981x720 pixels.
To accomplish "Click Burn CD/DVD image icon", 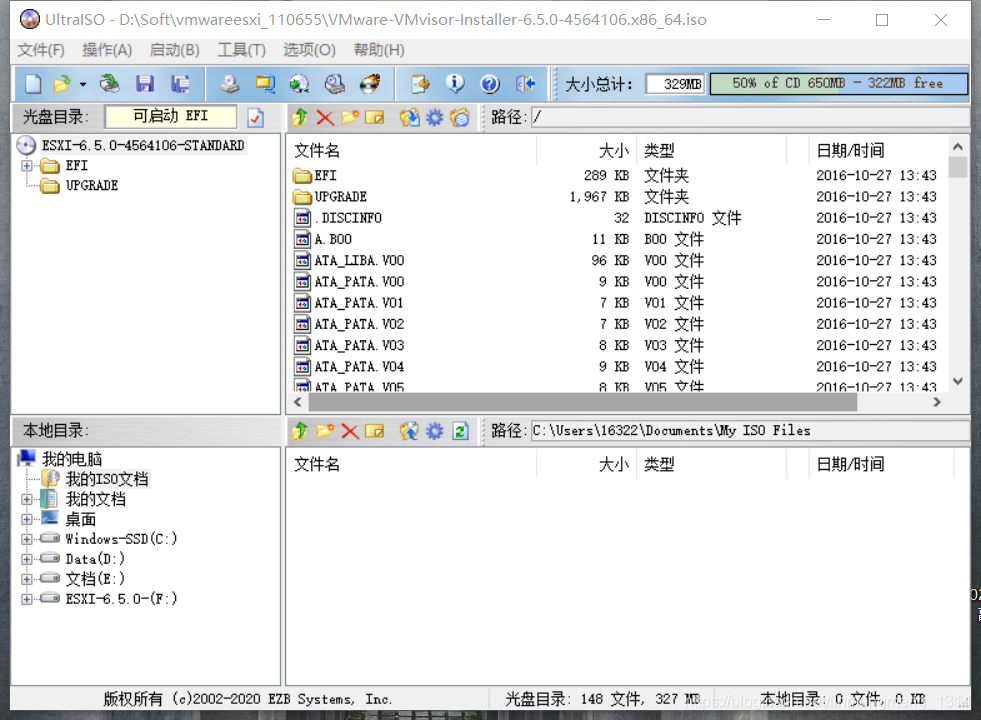I will tap(370, 84).
